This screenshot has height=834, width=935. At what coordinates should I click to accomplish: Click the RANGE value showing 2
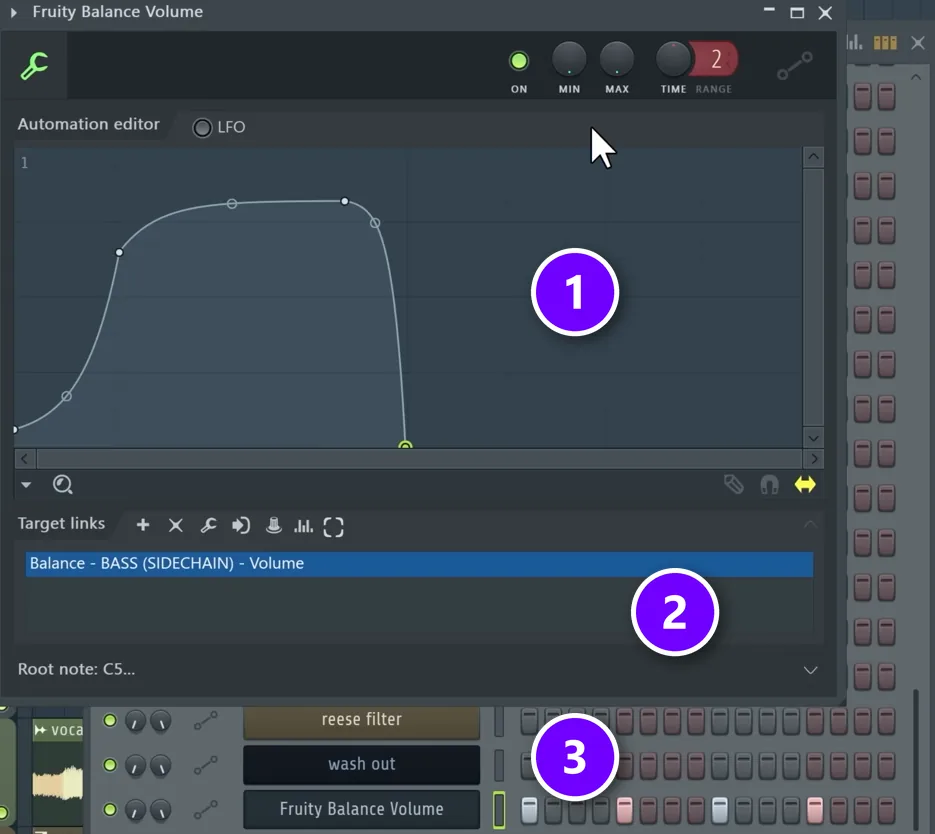point(716,59)
